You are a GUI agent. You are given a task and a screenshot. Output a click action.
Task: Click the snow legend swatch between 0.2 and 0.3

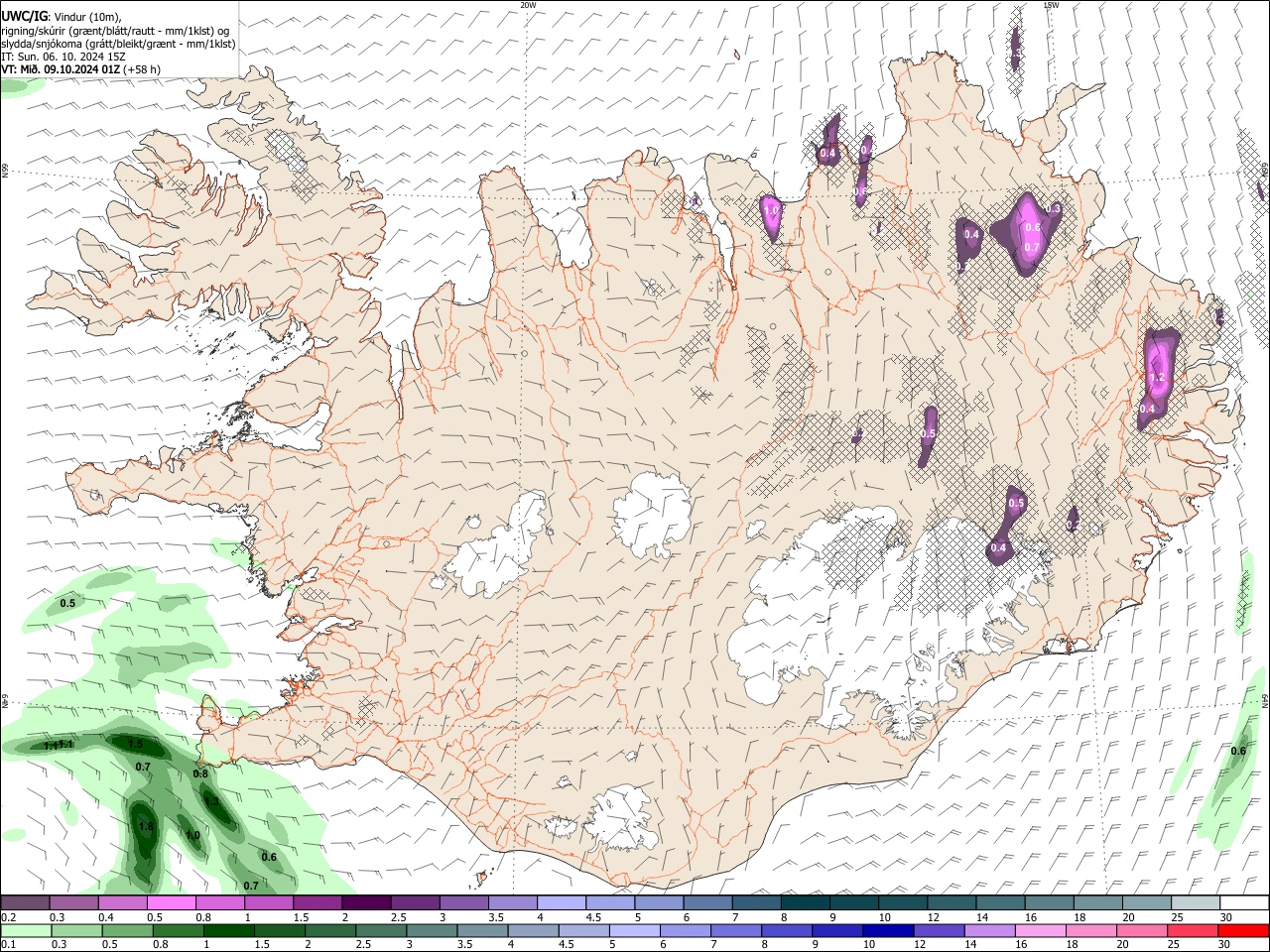(25, 902)
